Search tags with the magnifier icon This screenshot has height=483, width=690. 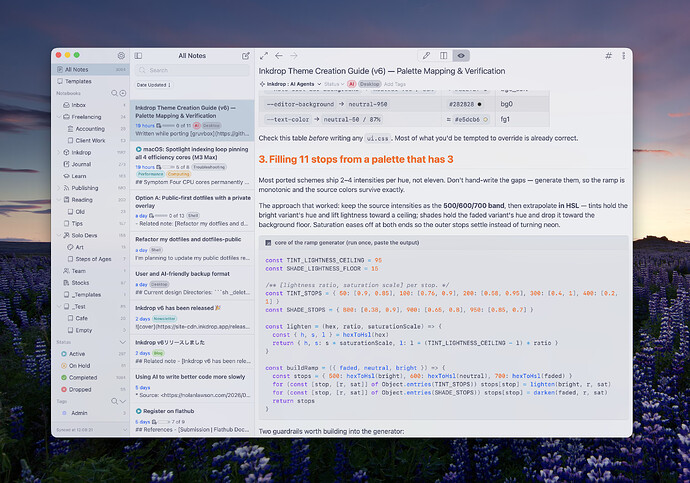pos(114,401)
